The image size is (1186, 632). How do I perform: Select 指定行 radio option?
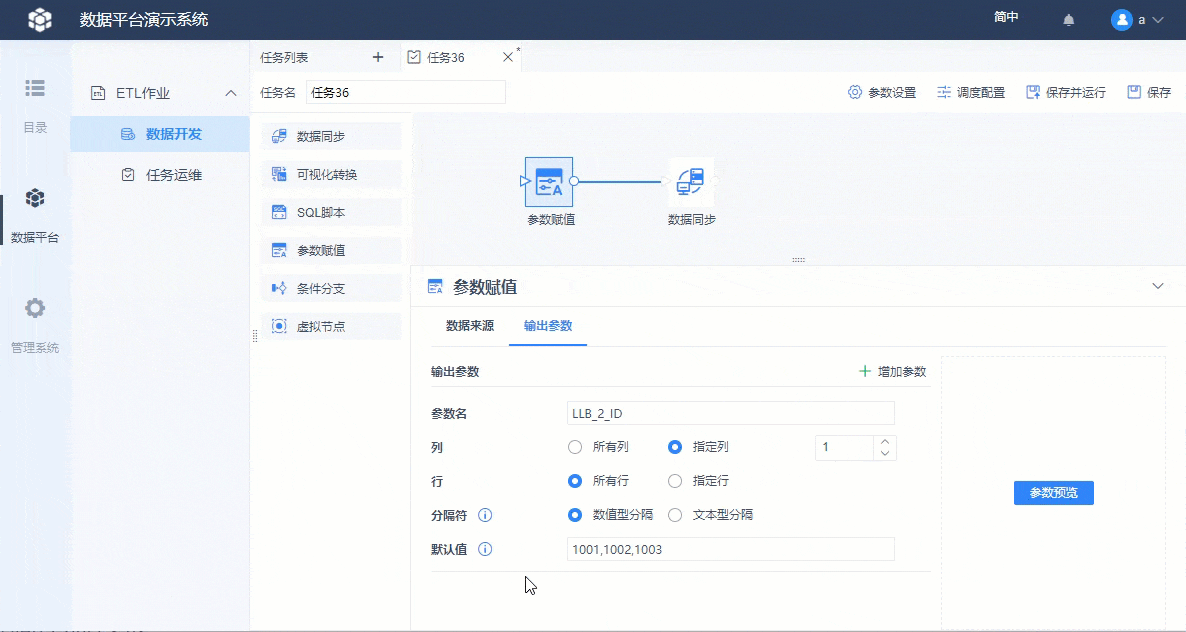(675, 481)
